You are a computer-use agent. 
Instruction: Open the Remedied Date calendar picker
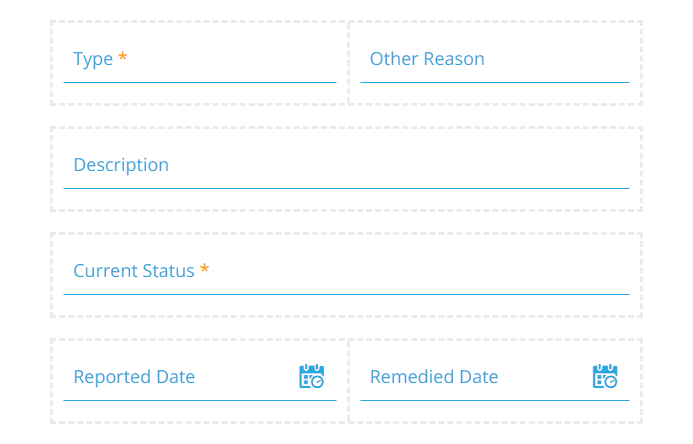click(x=605, y=377)
